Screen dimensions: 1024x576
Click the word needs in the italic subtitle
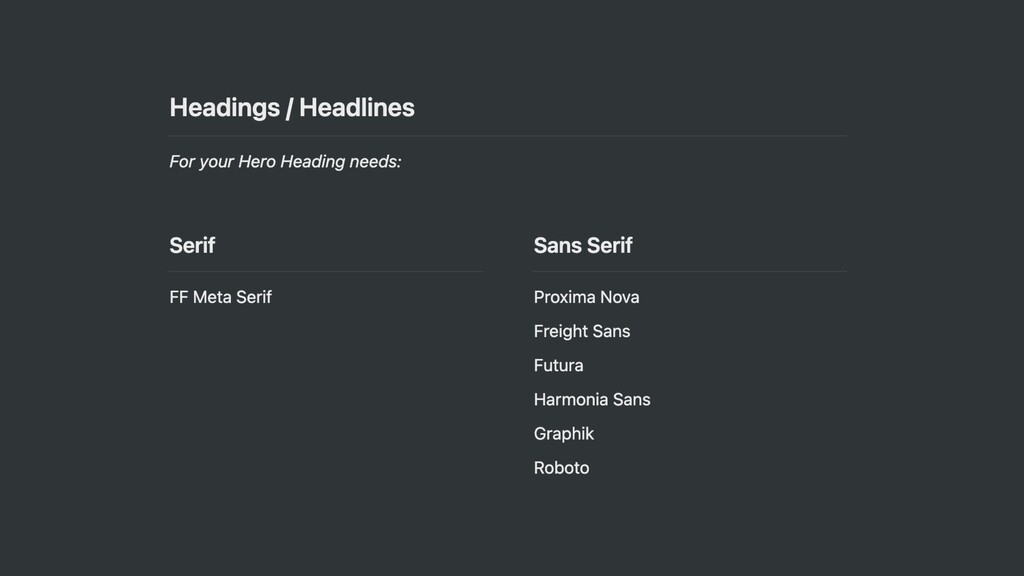pos(376,161)
